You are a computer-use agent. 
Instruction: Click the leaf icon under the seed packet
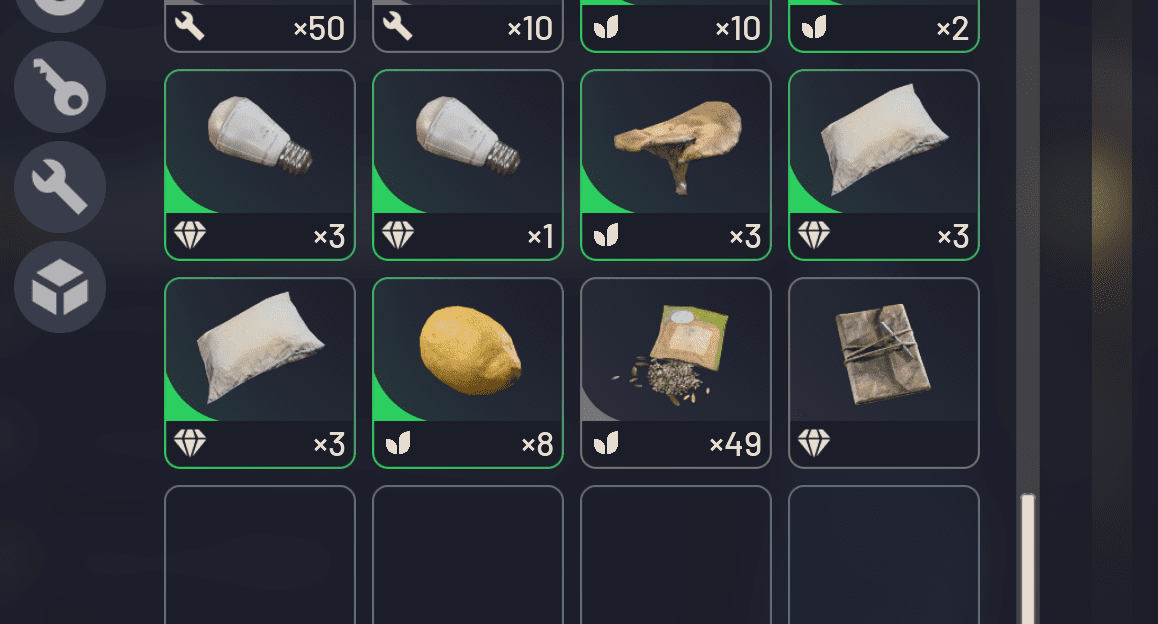point(606,444)
